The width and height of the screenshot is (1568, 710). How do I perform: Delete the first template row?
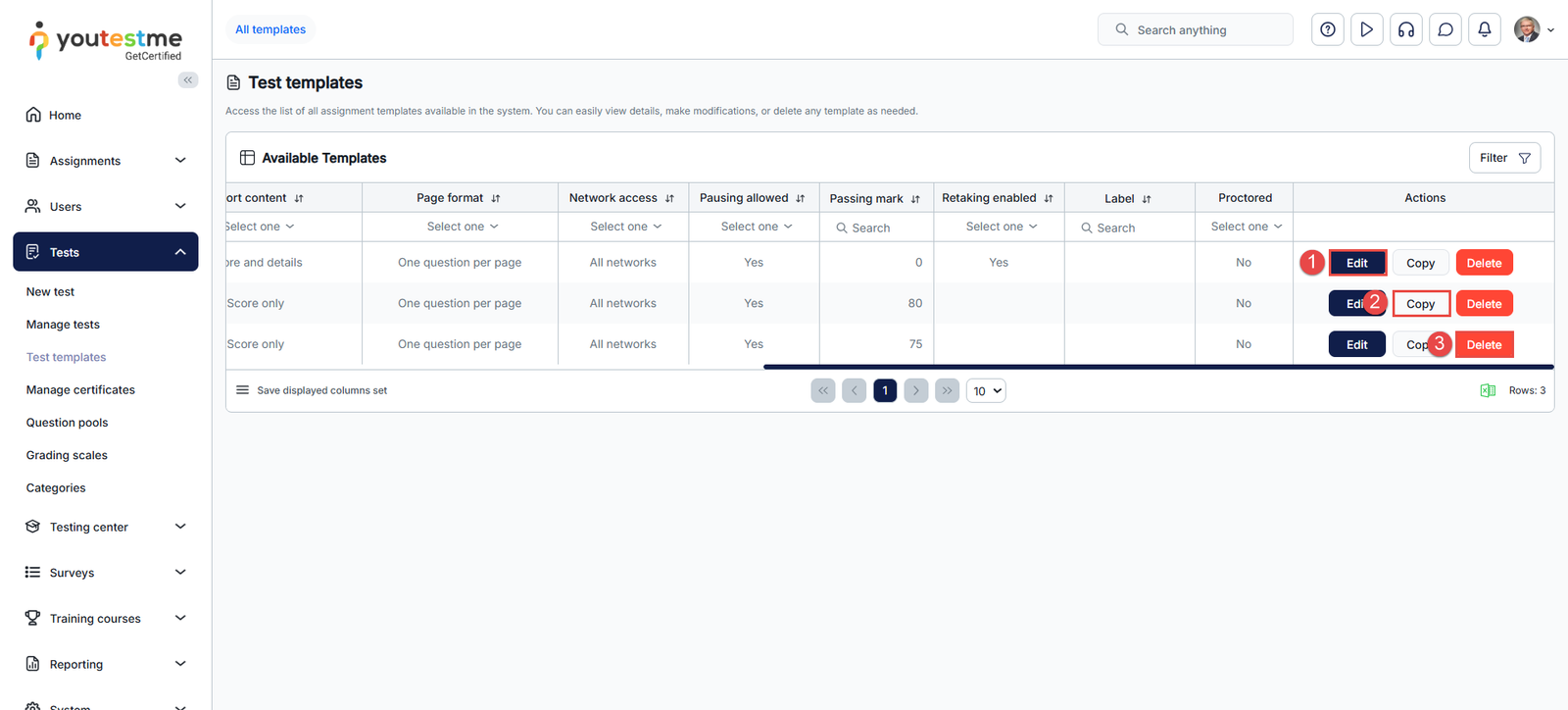[1484, 263]
